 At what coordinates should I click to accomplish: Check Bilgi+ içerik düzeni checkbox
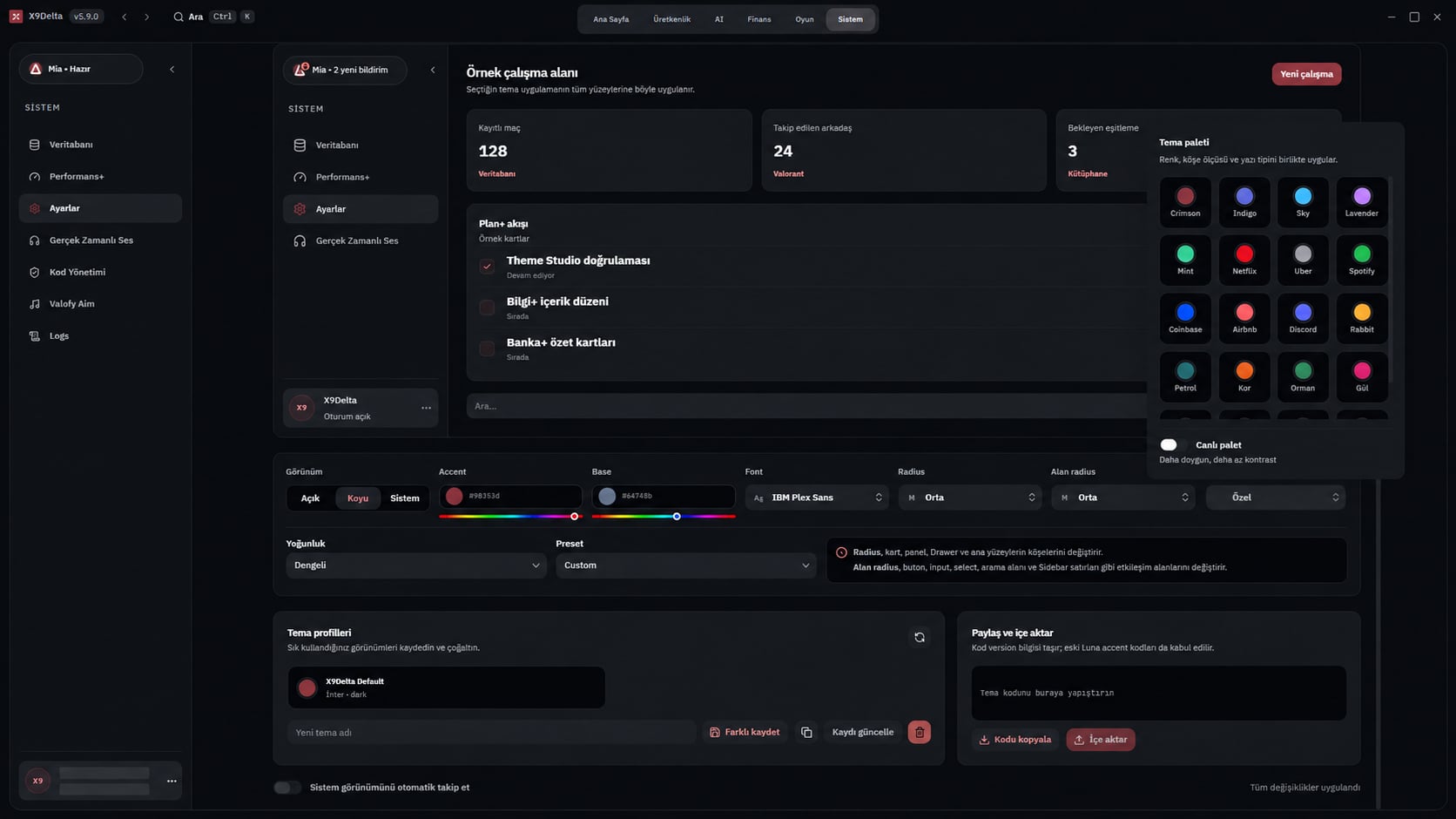coord(487,308)
